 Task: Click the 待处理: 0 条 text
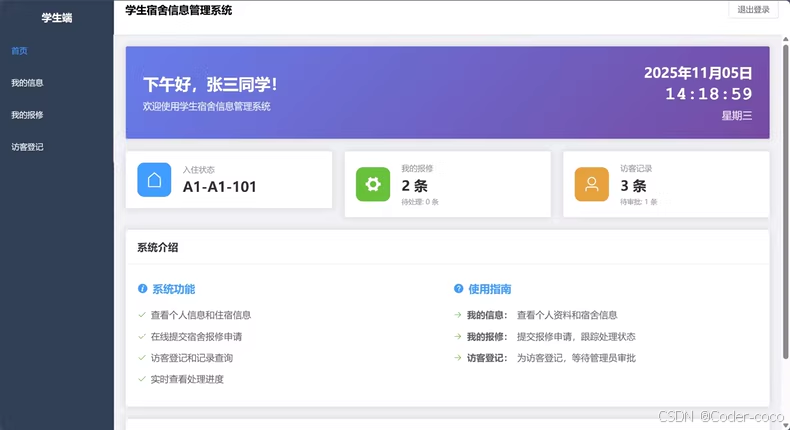420,202
